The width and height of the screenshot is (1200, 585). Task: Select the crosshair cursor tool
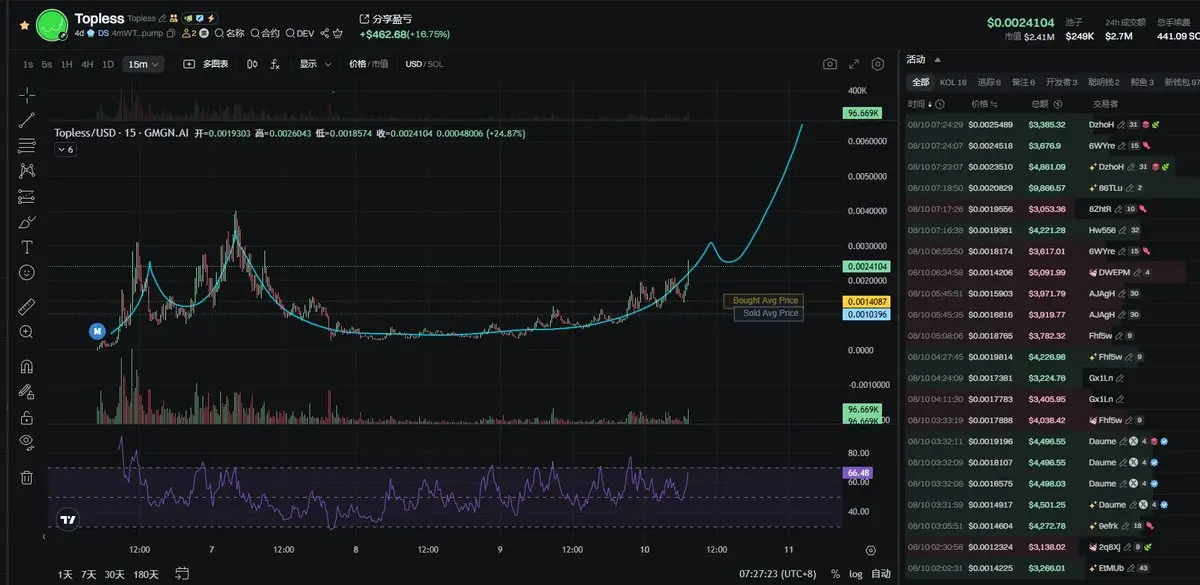pos(27,94)
